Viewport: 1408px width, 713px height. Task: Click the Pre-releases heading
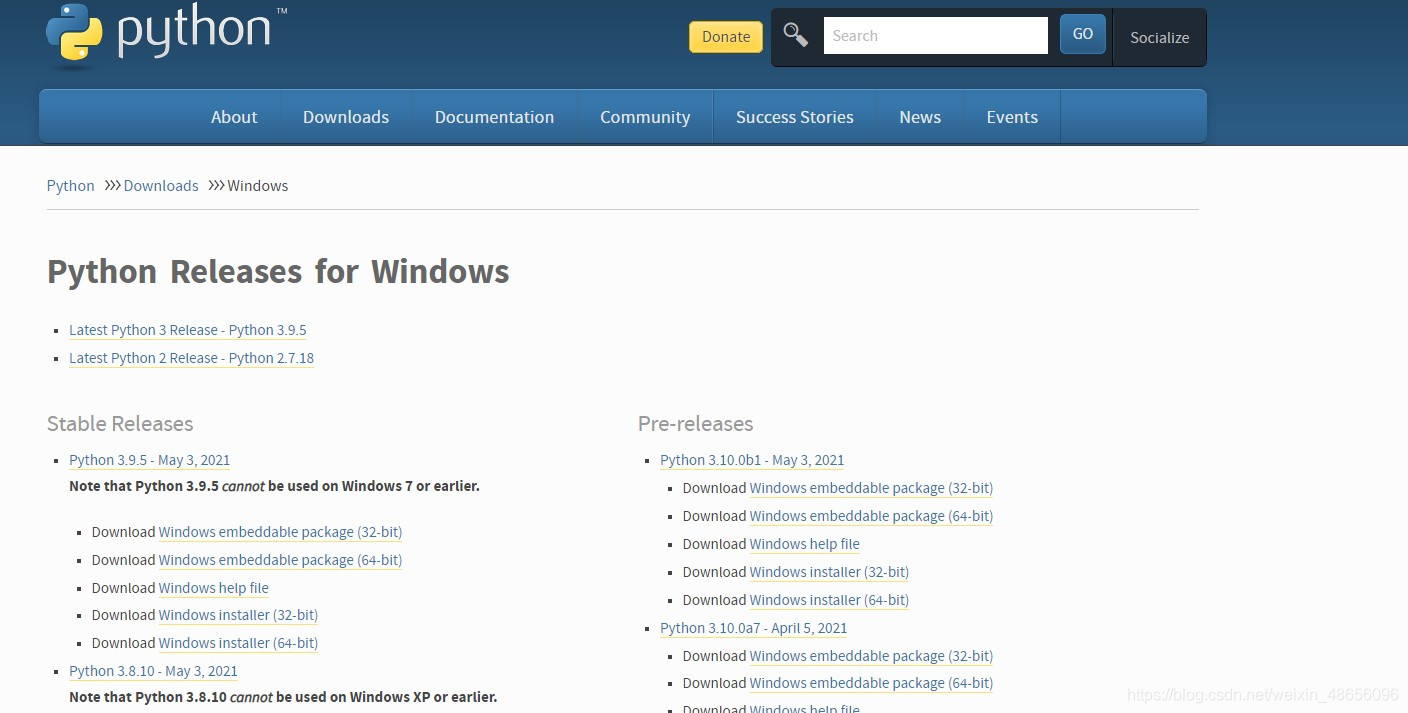(696, 424)
